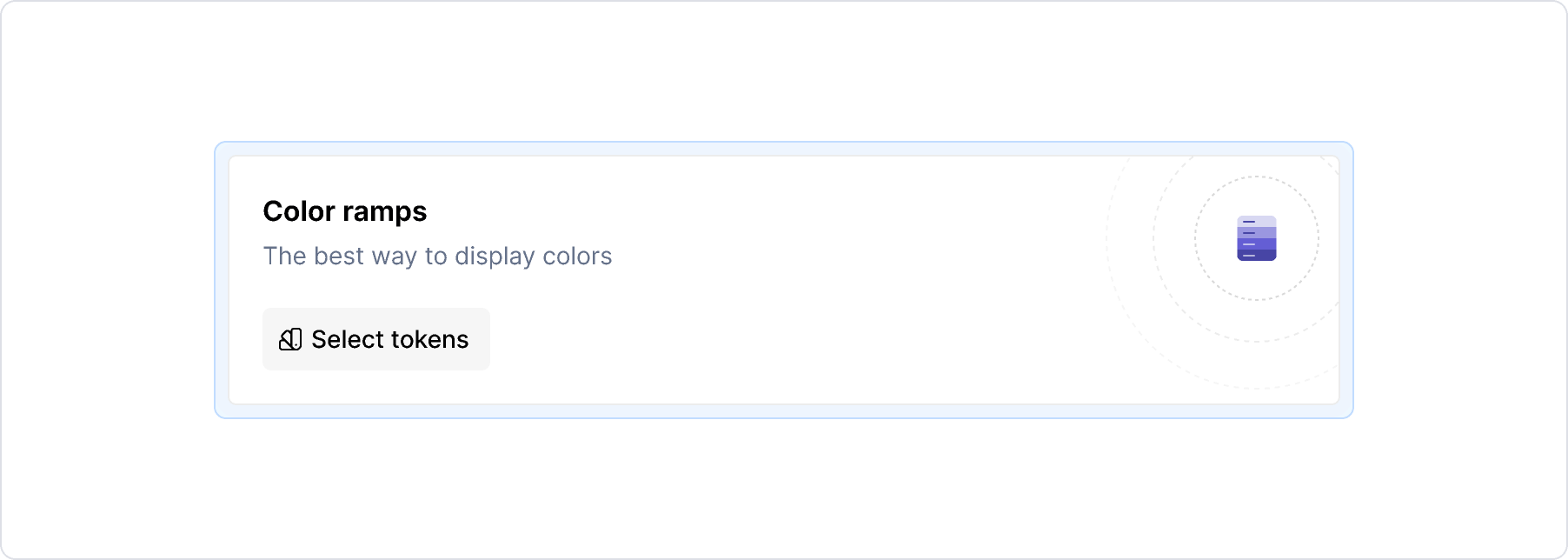Viewport: 1568px width, 560px height.
Task: Click the middle dashed ring outline
Action: click(x=1154, y=238)
